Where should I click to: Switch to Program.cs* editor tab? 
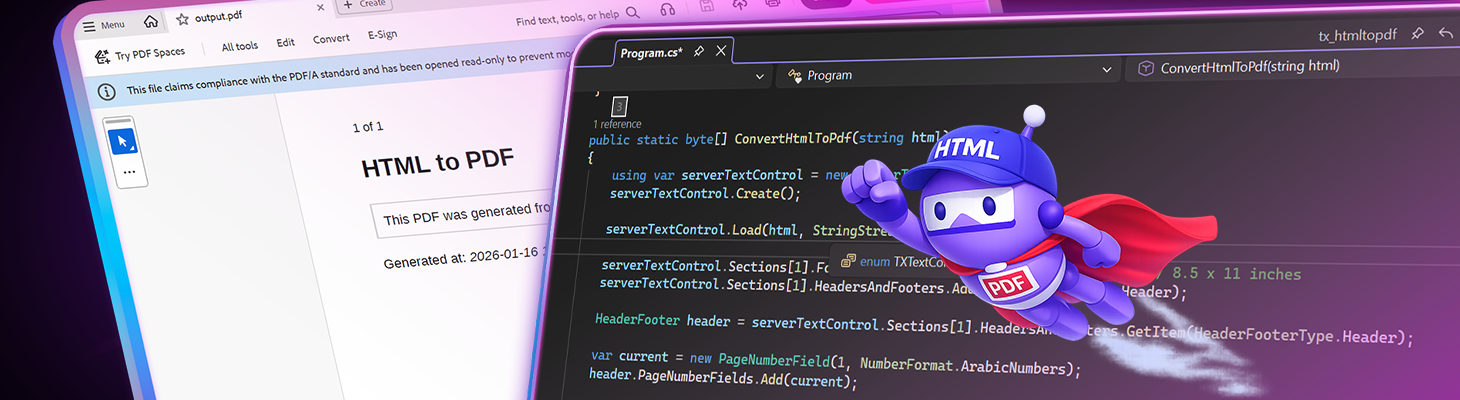coord(651,52)
